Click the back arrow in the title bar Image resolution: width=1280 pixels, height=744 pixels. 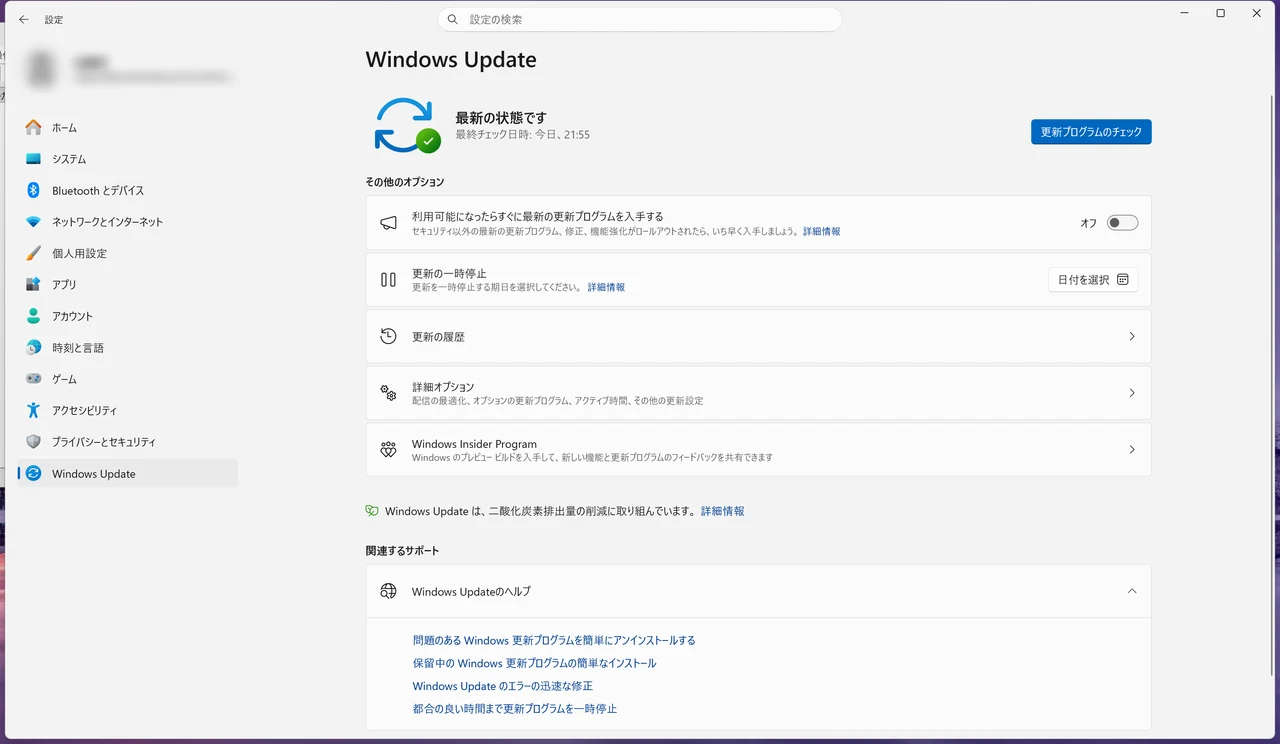point(24,19)
